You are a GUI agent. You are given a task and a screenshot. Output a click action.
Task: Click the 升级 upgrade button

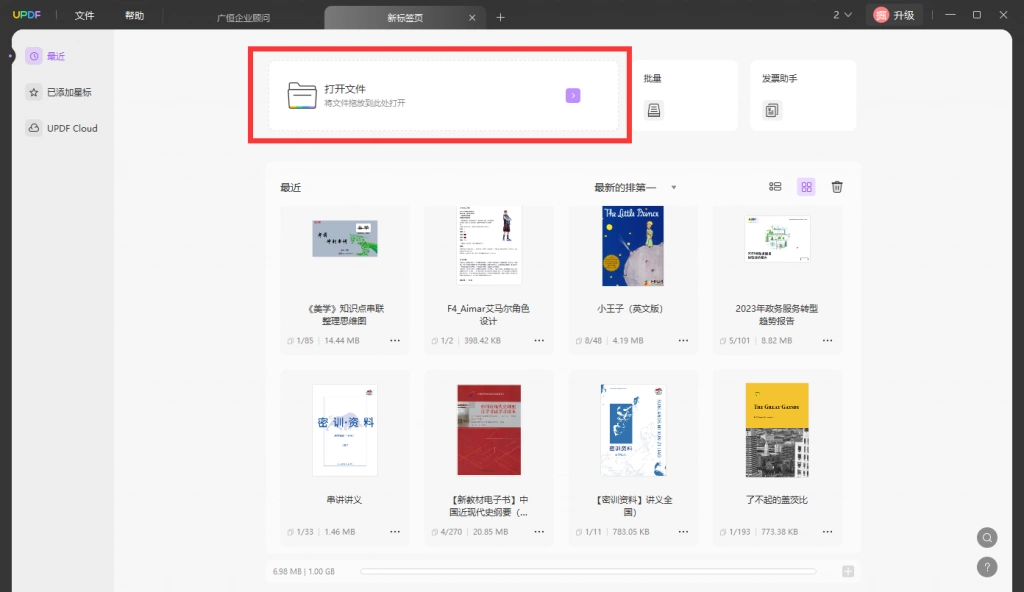[x=894, y=15]
